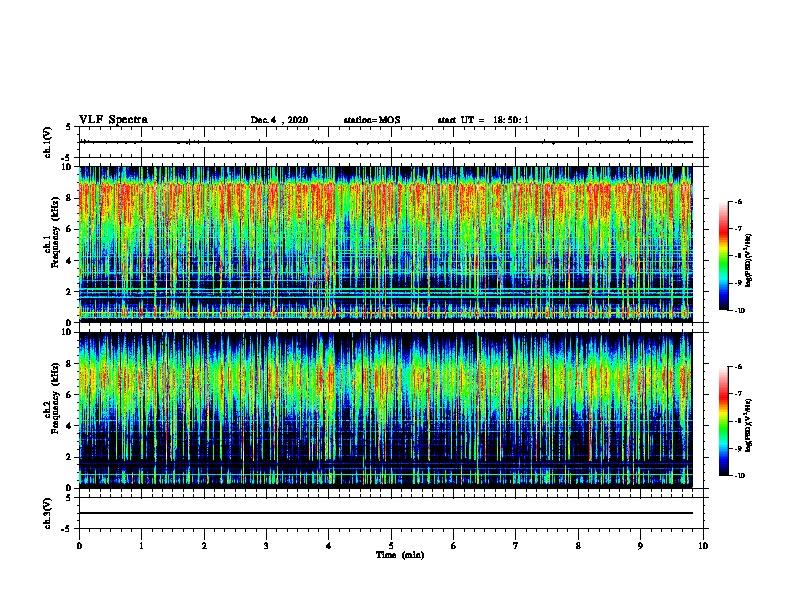Click the time axis tick label "8"
Viewport: 792px width, 612px height.
(x=578, y=545)
